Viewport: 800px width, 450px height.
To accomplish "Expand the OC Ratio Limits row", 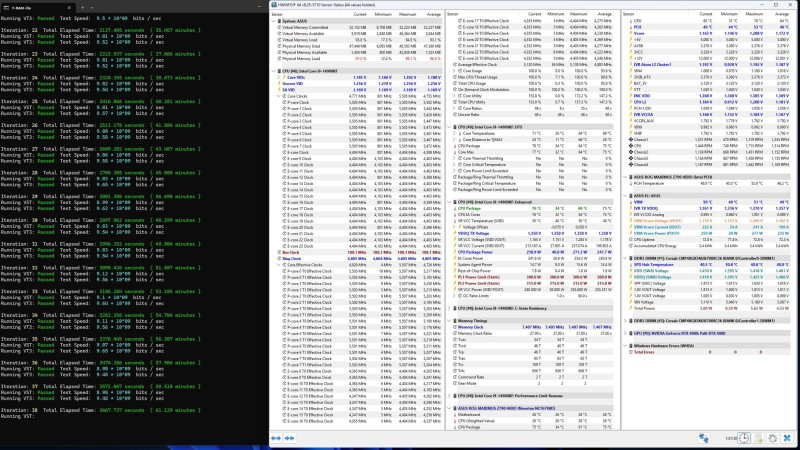I will coord(455,296).
